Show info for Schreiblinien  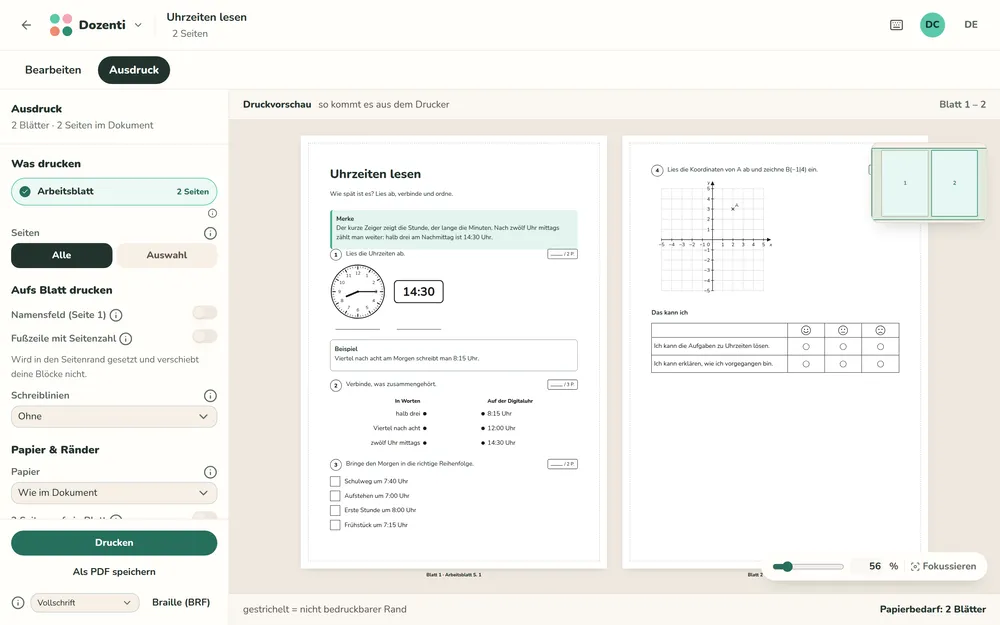click(x=210, y=396)
